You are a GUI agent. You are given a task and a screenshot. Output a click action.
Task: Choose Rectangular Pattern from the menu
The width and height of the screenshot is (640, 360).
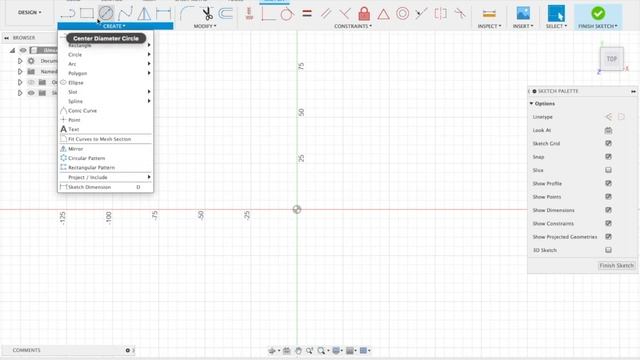(106, 167)
